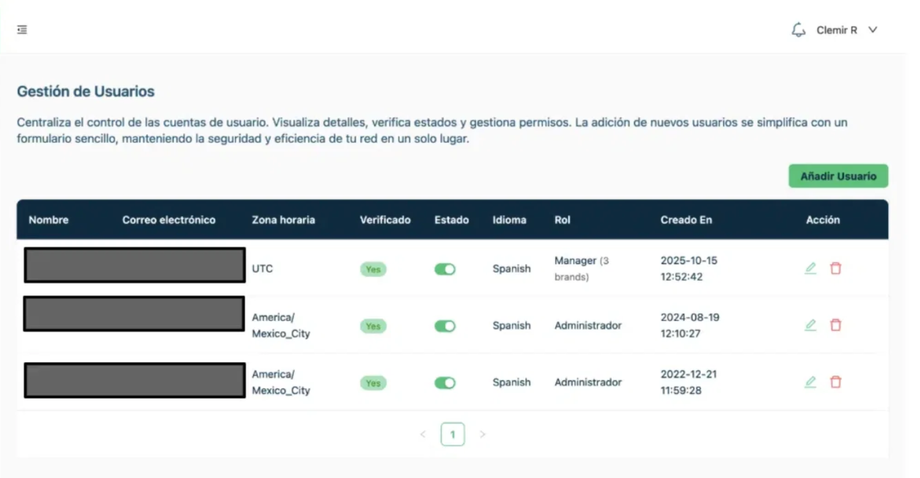920x478 pixels.
Task: Click the Creado En column header
Action: 686,220
